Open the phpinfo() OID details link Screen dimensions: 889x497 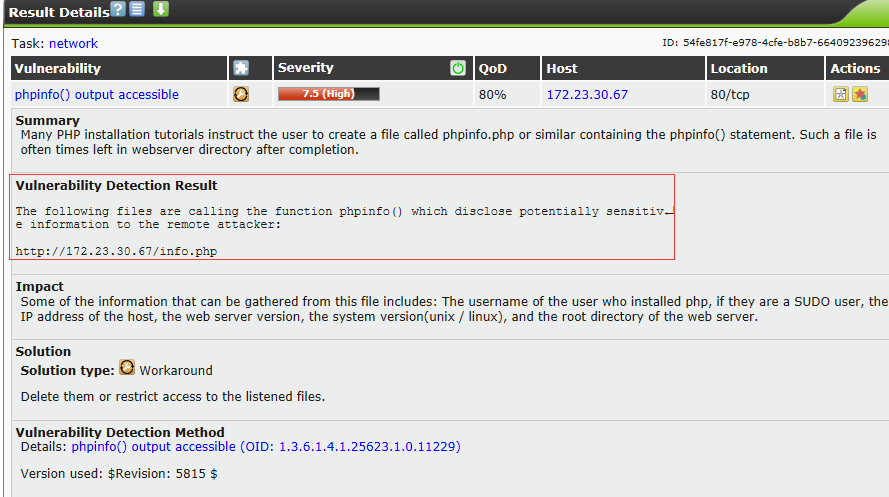coord(266,447)
